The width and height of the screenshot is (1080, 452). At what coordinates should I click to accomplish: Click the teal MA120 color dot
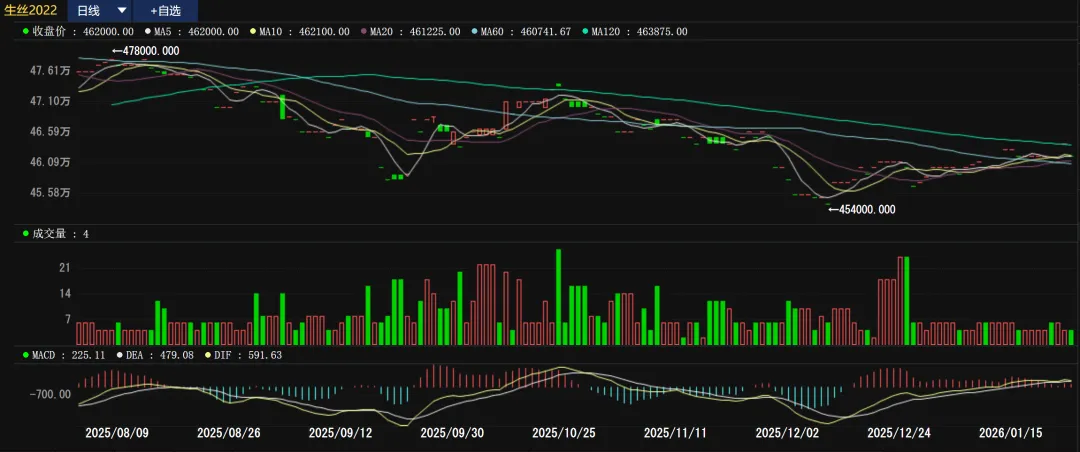pyautogui.click(x=585, y=32)
